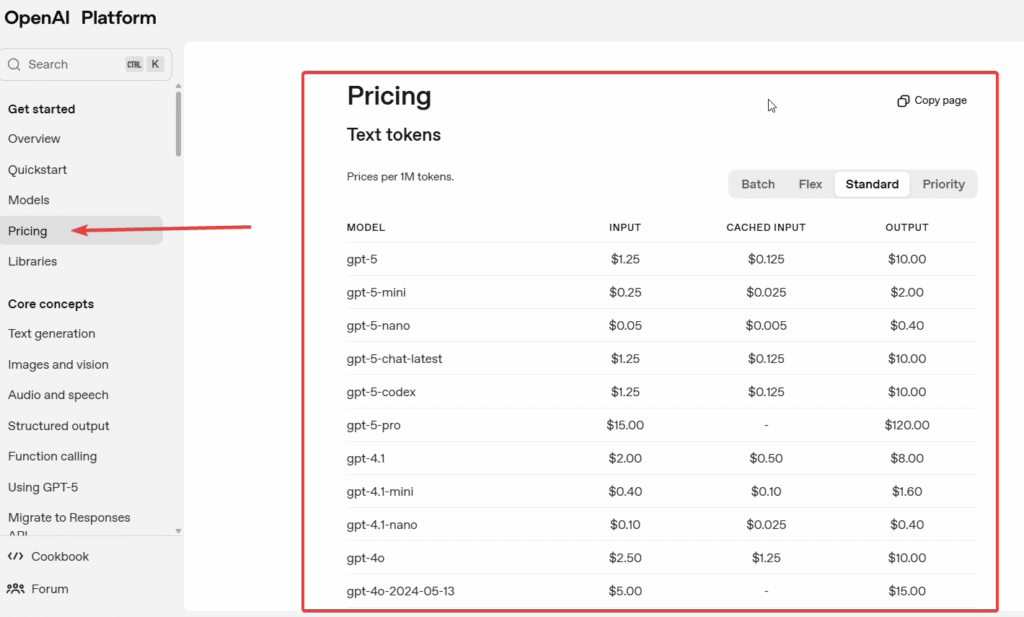
Task: Select the Batch pricing tier
Action: (758, 184)
